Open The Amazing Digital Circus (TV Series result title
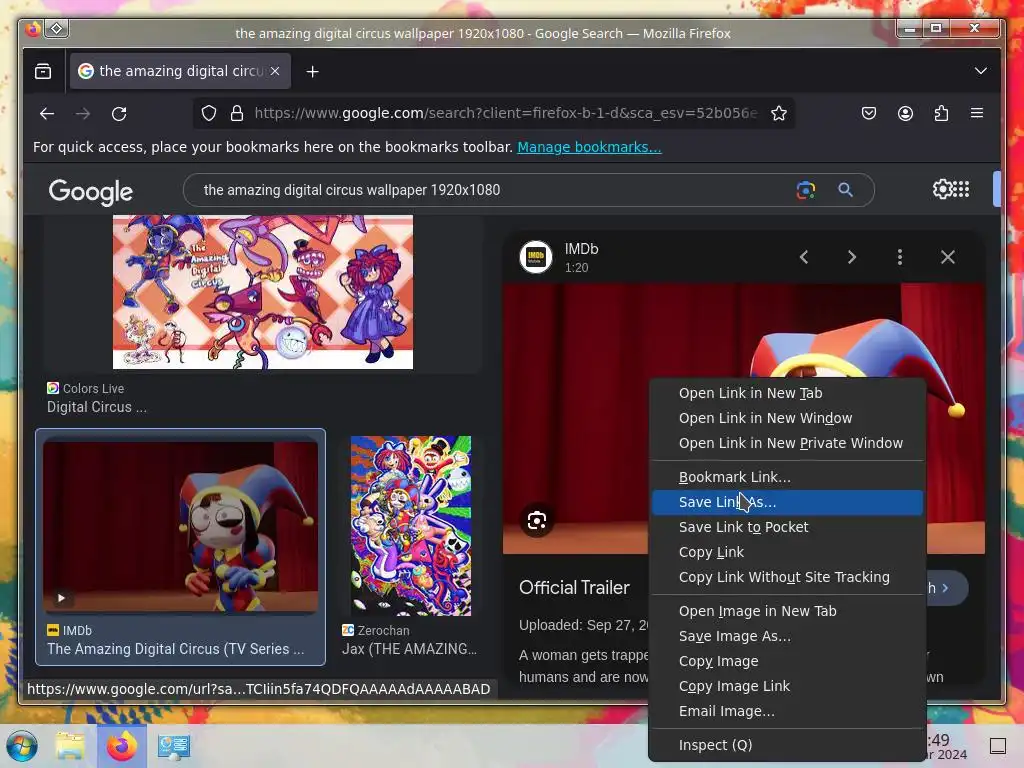This screenshot has width=1024, height=768. 176,649
